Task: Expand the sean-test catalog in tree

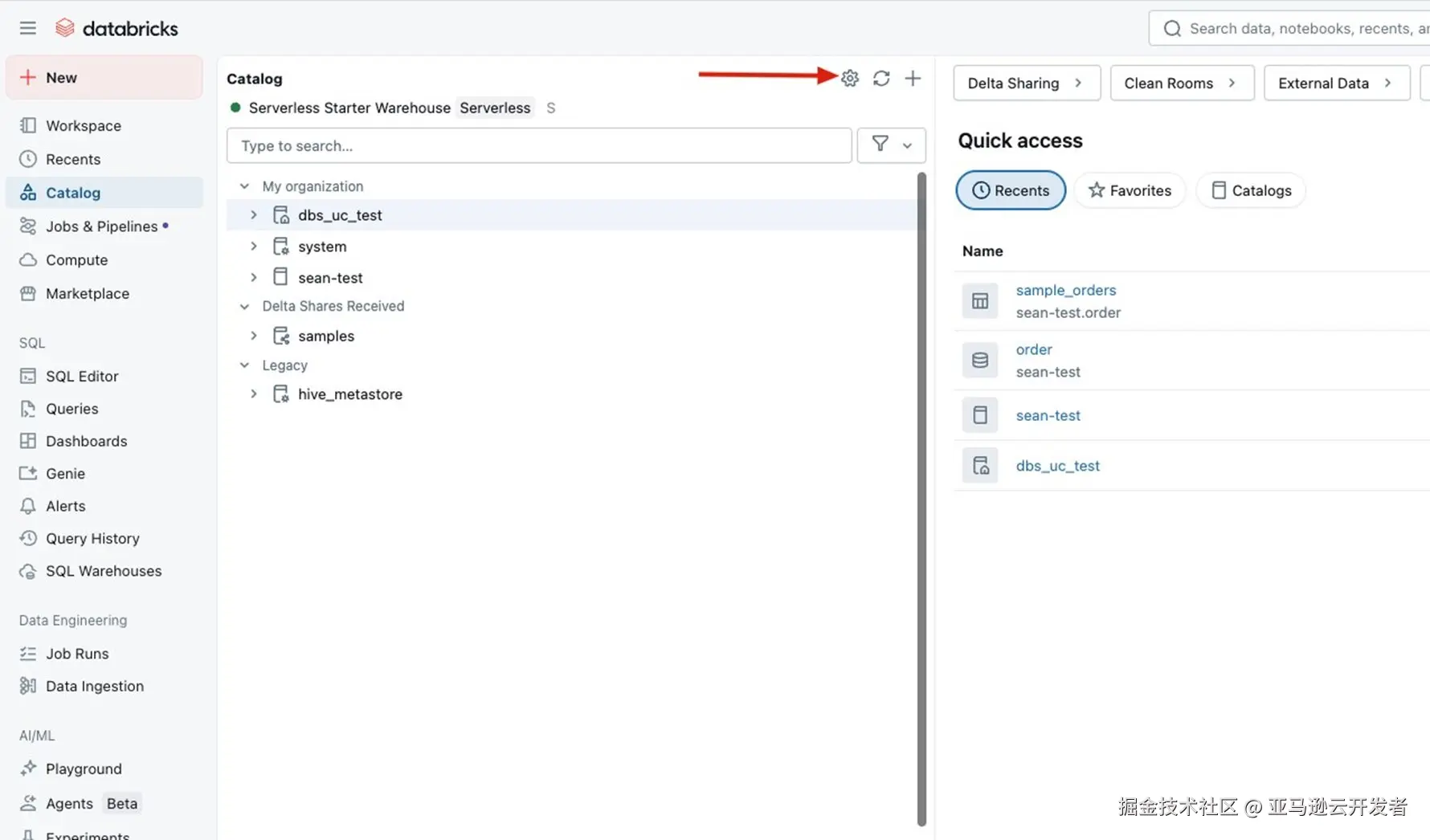Action: 254,278
